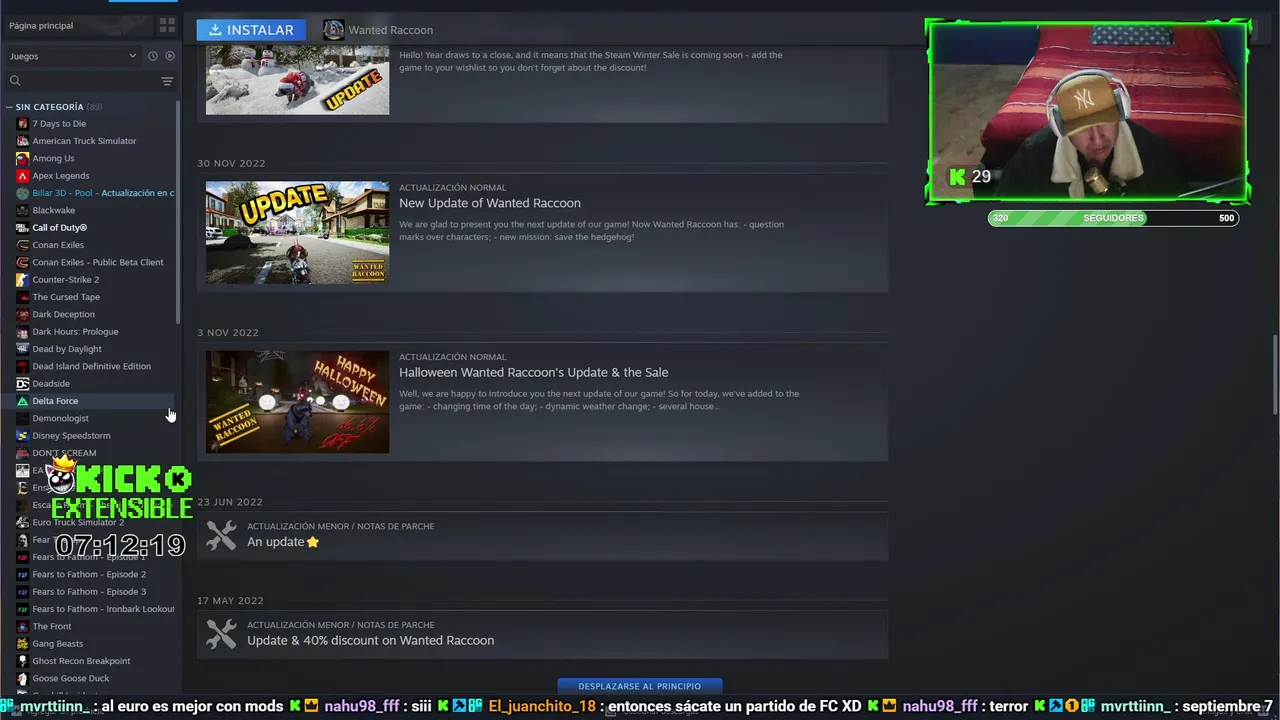Screen dimensions: 1280x720
Task: Open 'New Update of Wanted Raccoon' article
Action: point(490,203)
